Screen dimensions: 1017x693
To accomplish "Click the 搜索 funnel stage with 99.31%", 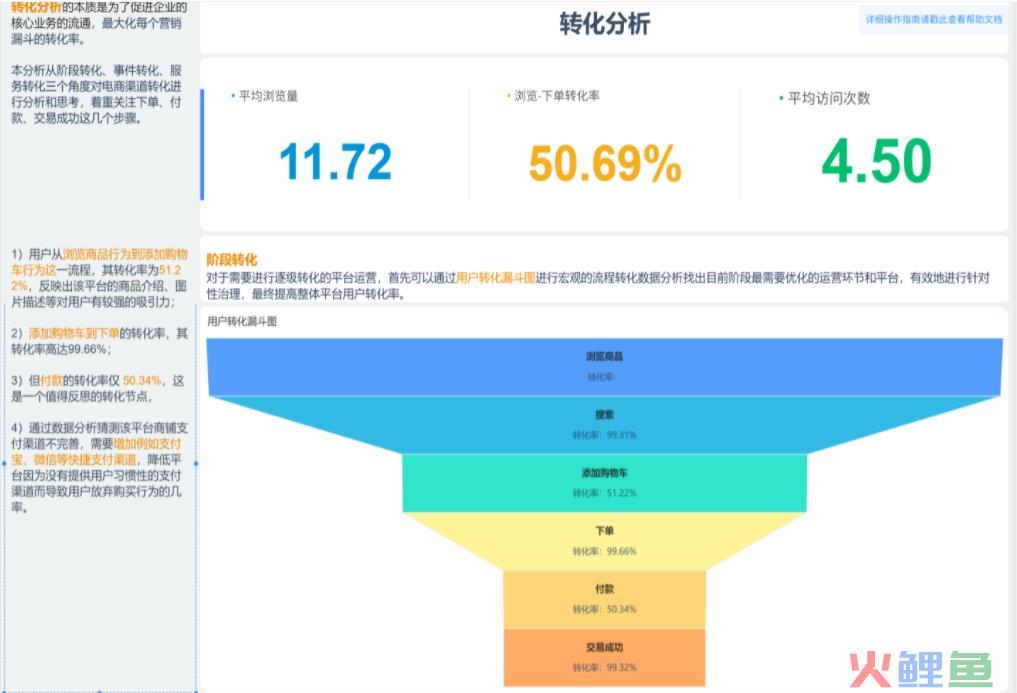I will coord(604,424).
